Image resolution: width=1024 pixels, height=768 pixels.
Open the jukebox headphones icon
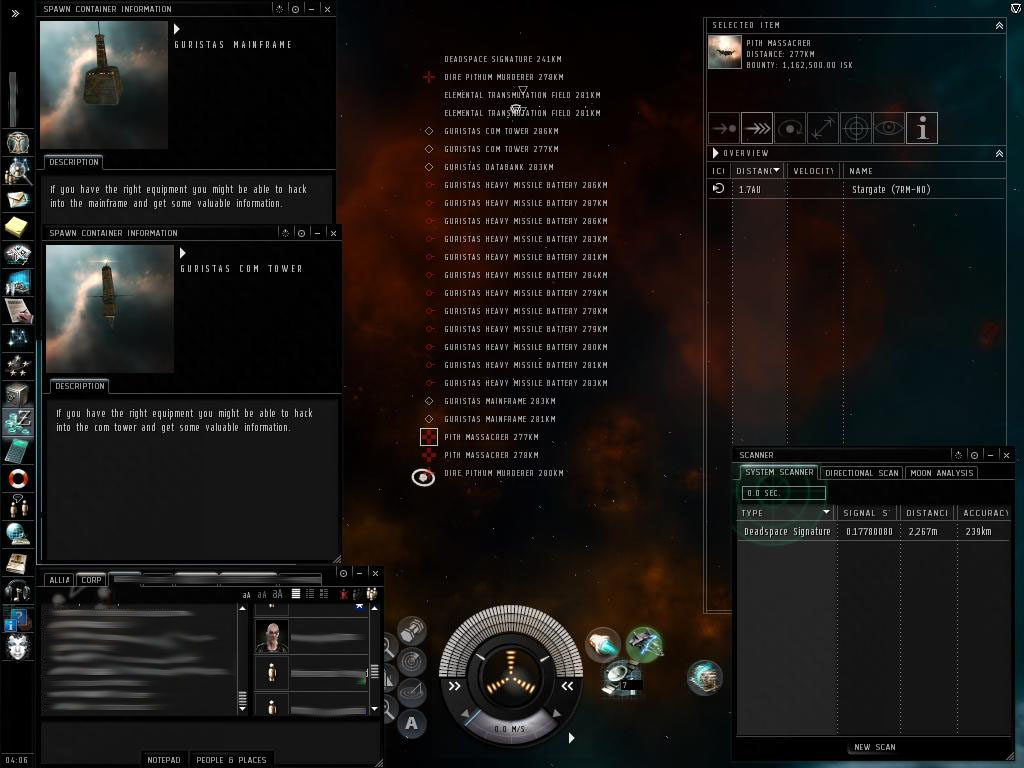[x=17, y=591]
